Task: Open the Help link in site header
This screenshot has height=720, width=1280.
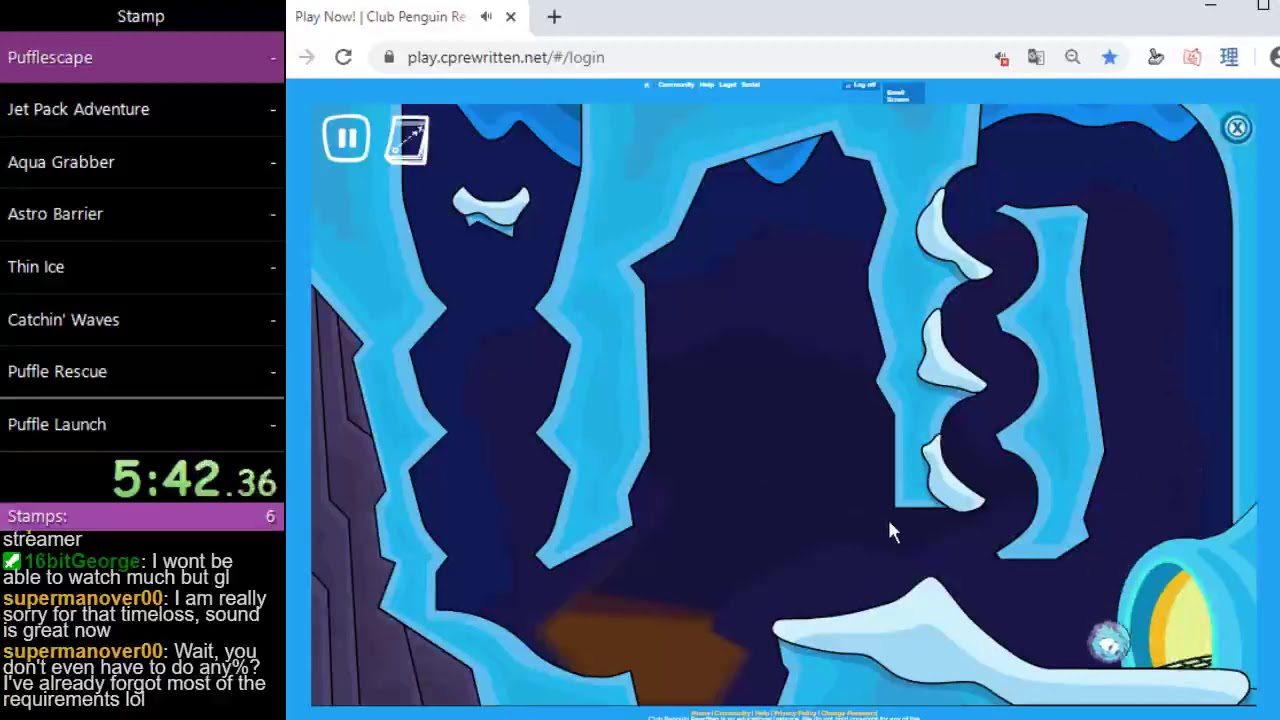Action: 706,85
